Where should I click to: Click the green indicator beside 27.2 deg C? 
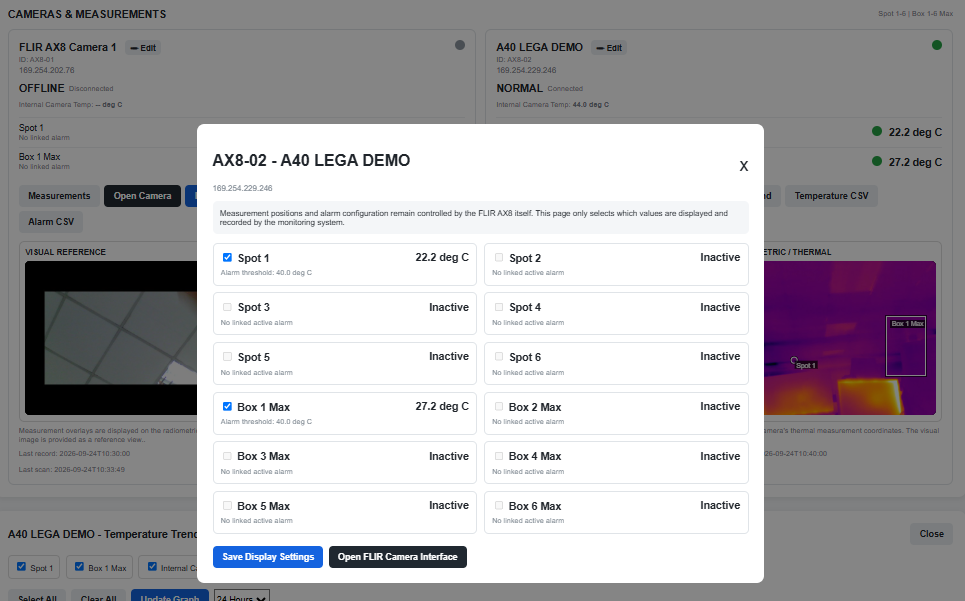(x=877, y=161)
